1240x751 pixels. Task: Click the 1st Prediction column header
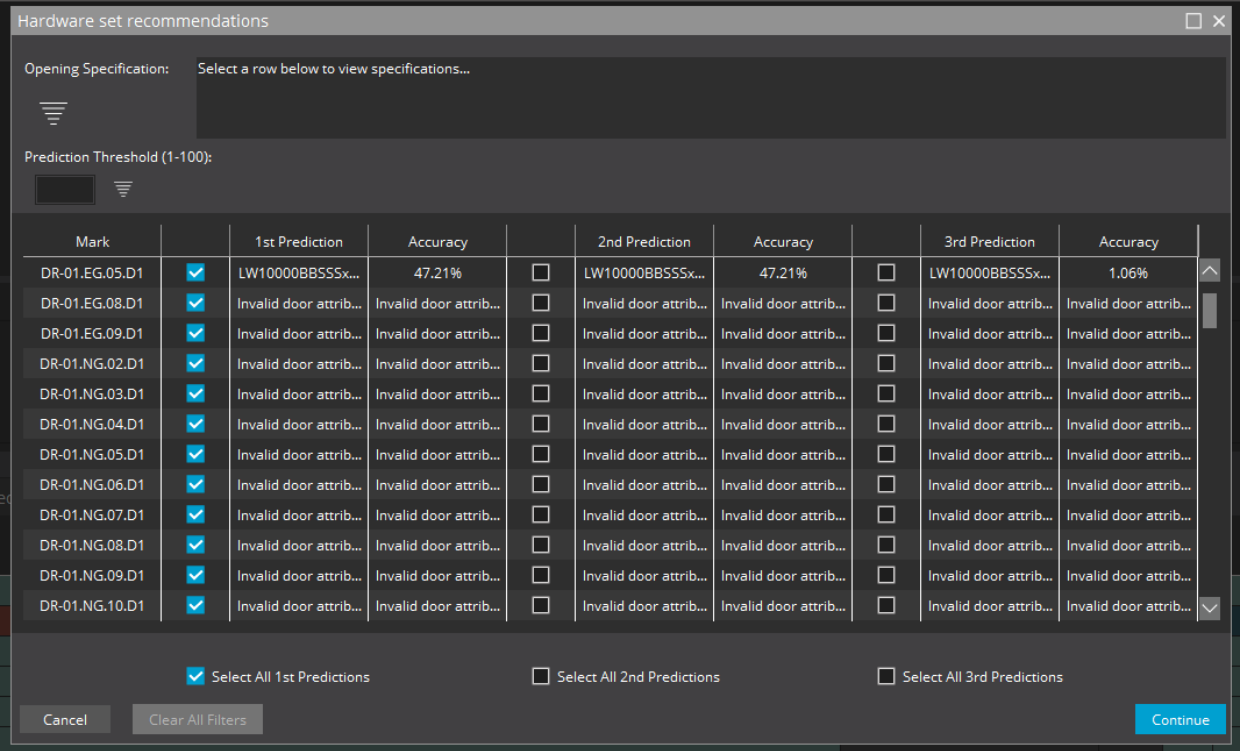299,241
